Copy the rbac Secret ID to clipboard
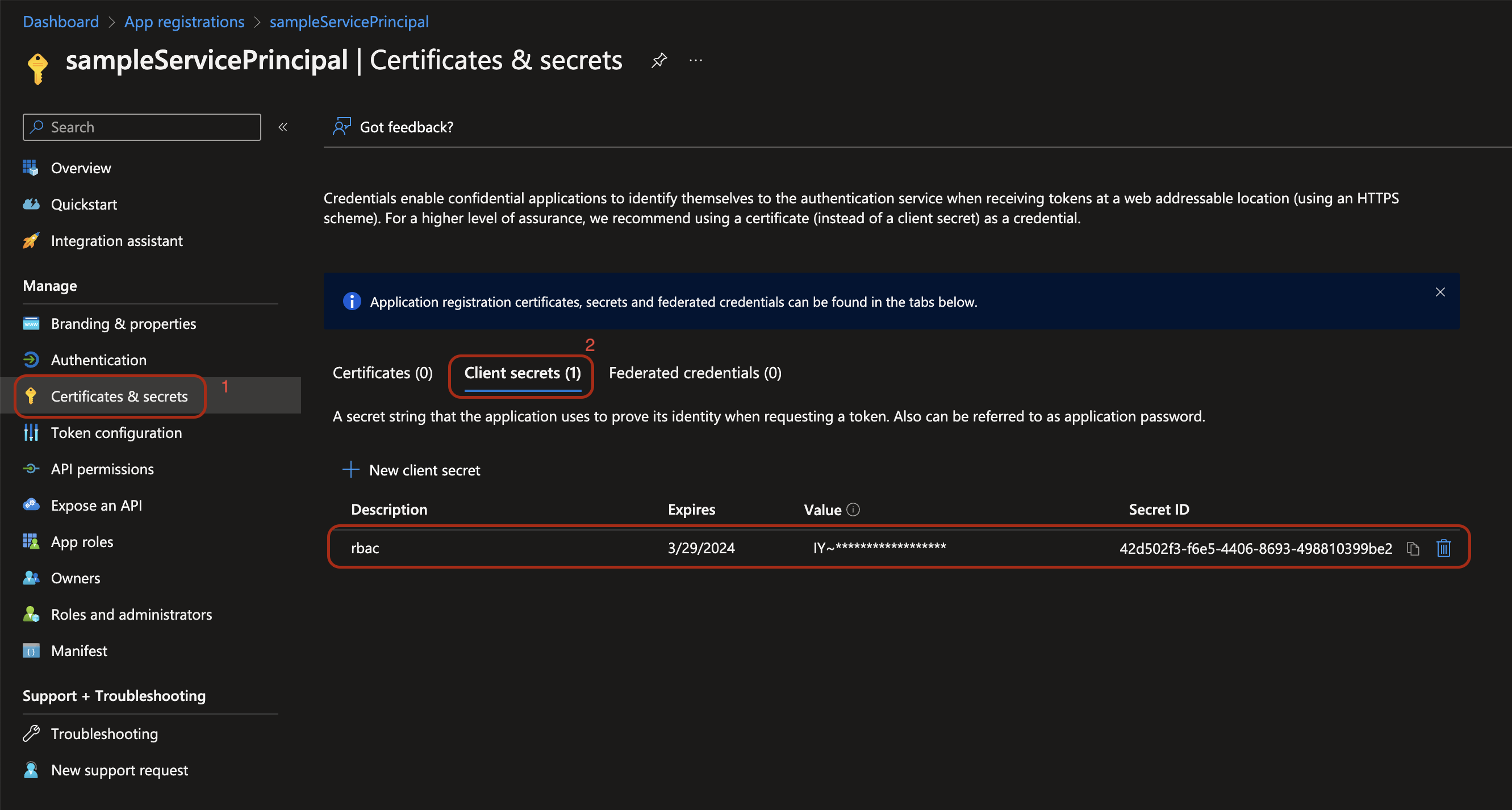 point(1413,549)
